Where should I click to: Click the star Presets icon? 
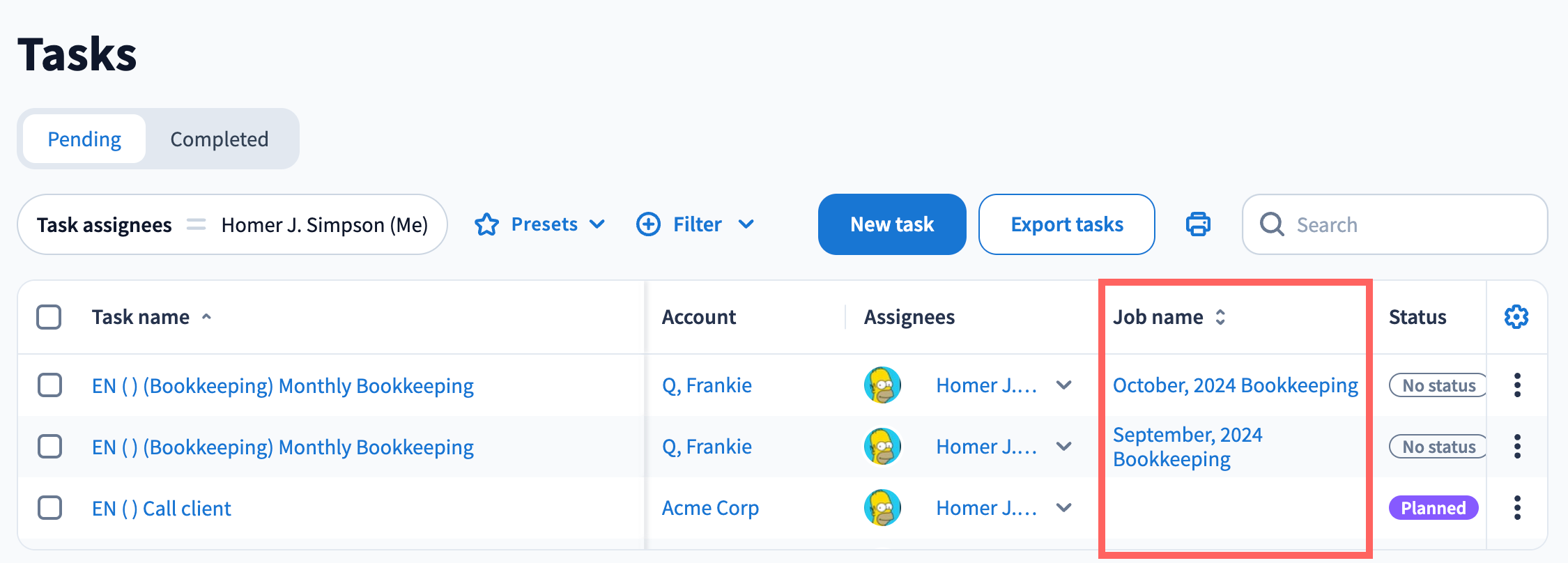point(486,224)
